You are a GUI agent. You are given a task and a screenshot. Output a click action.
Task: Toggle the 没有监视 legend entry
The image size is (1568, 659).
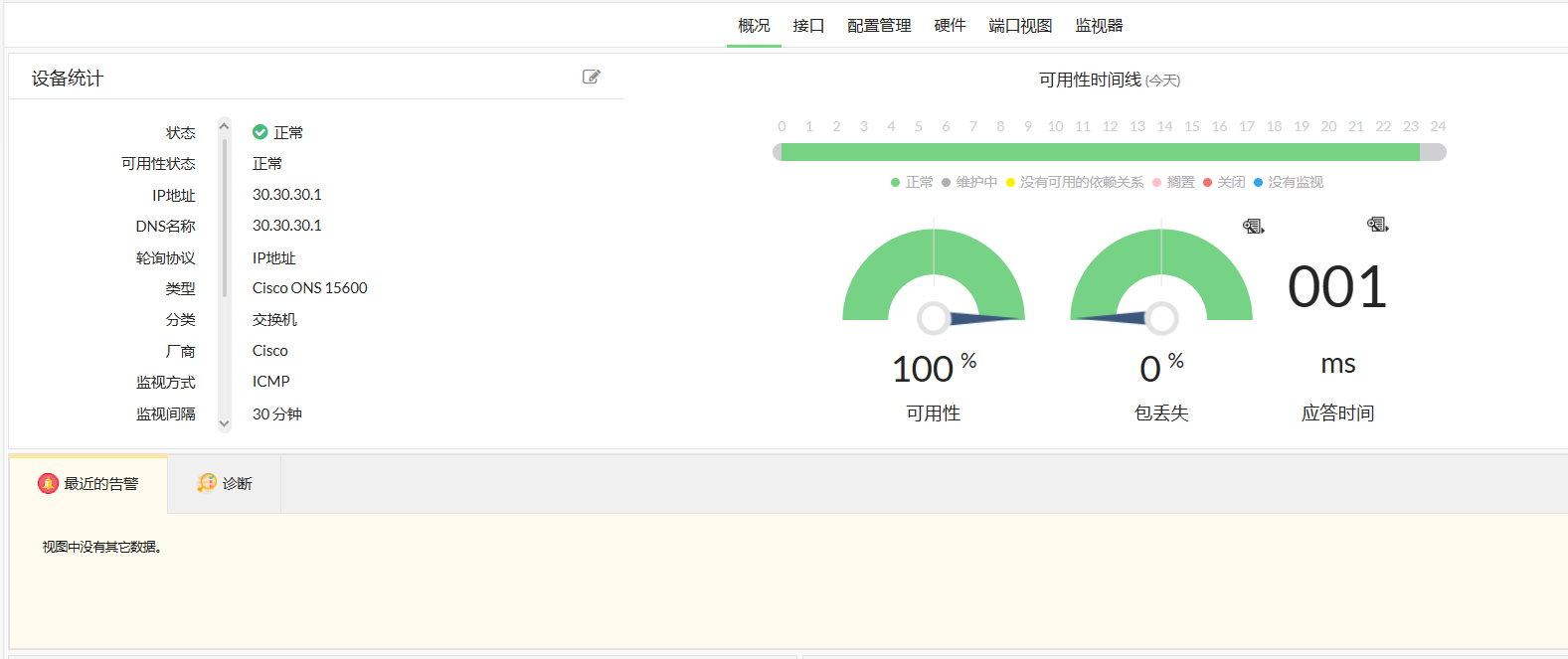[x=1289, y=182]
